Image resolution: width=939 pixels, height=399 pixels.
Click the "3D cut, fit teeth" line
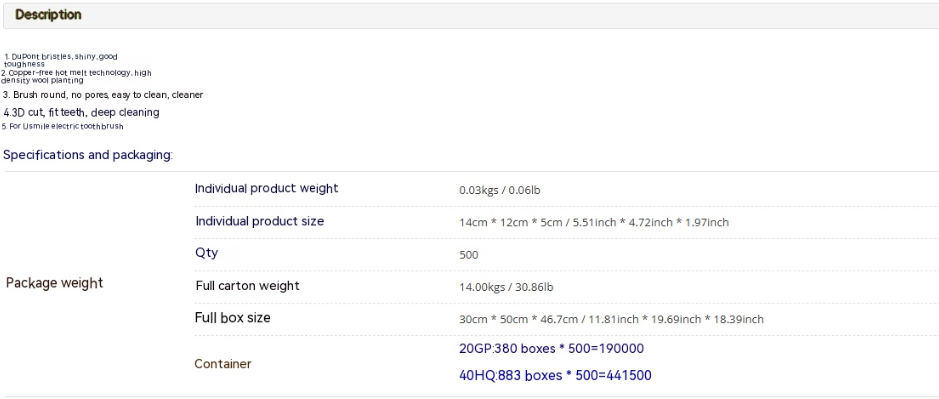[81, 112]
